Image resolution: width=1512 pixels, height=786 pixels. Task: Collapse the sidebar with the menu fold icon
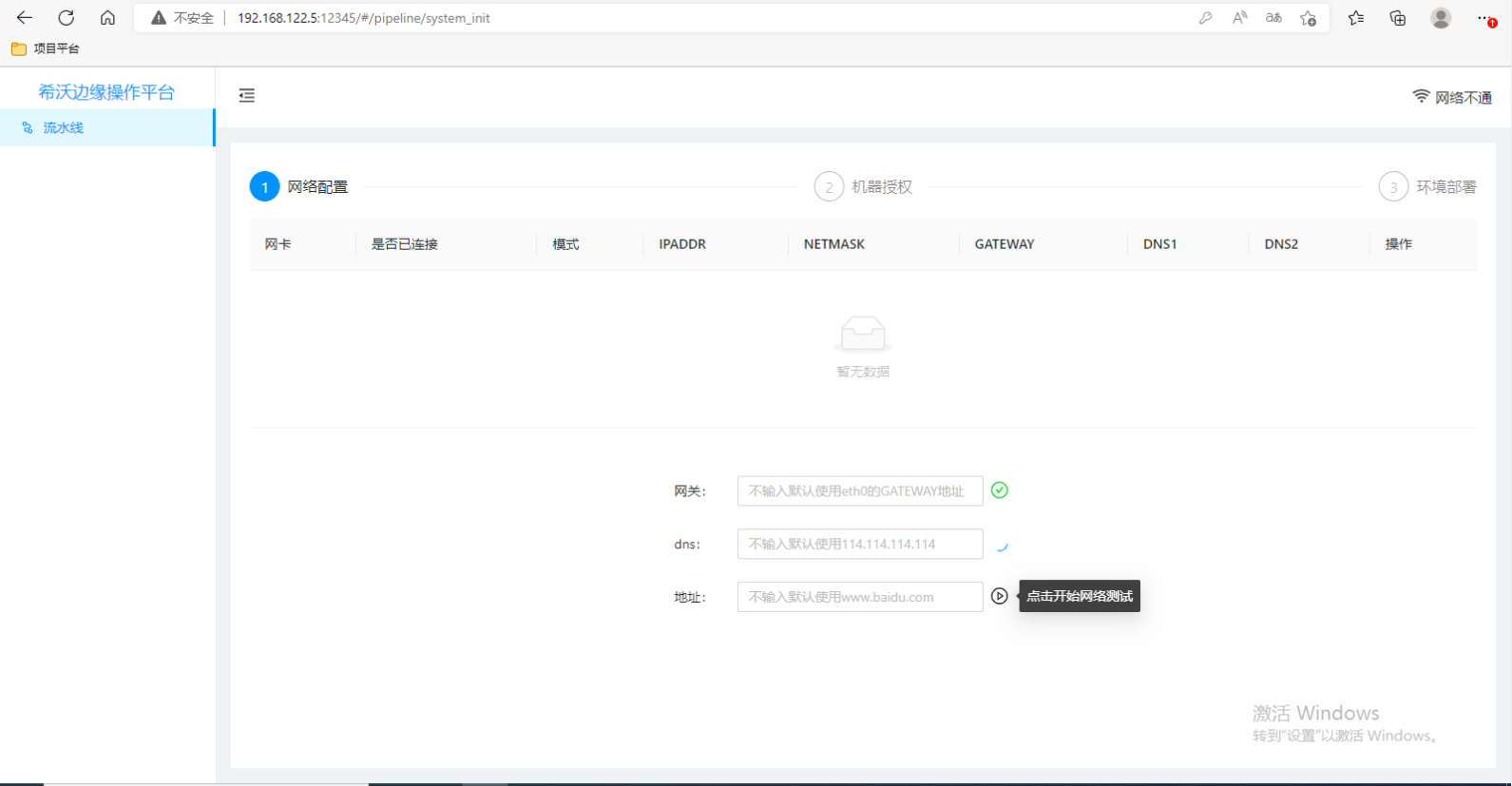tap(247, 95)
